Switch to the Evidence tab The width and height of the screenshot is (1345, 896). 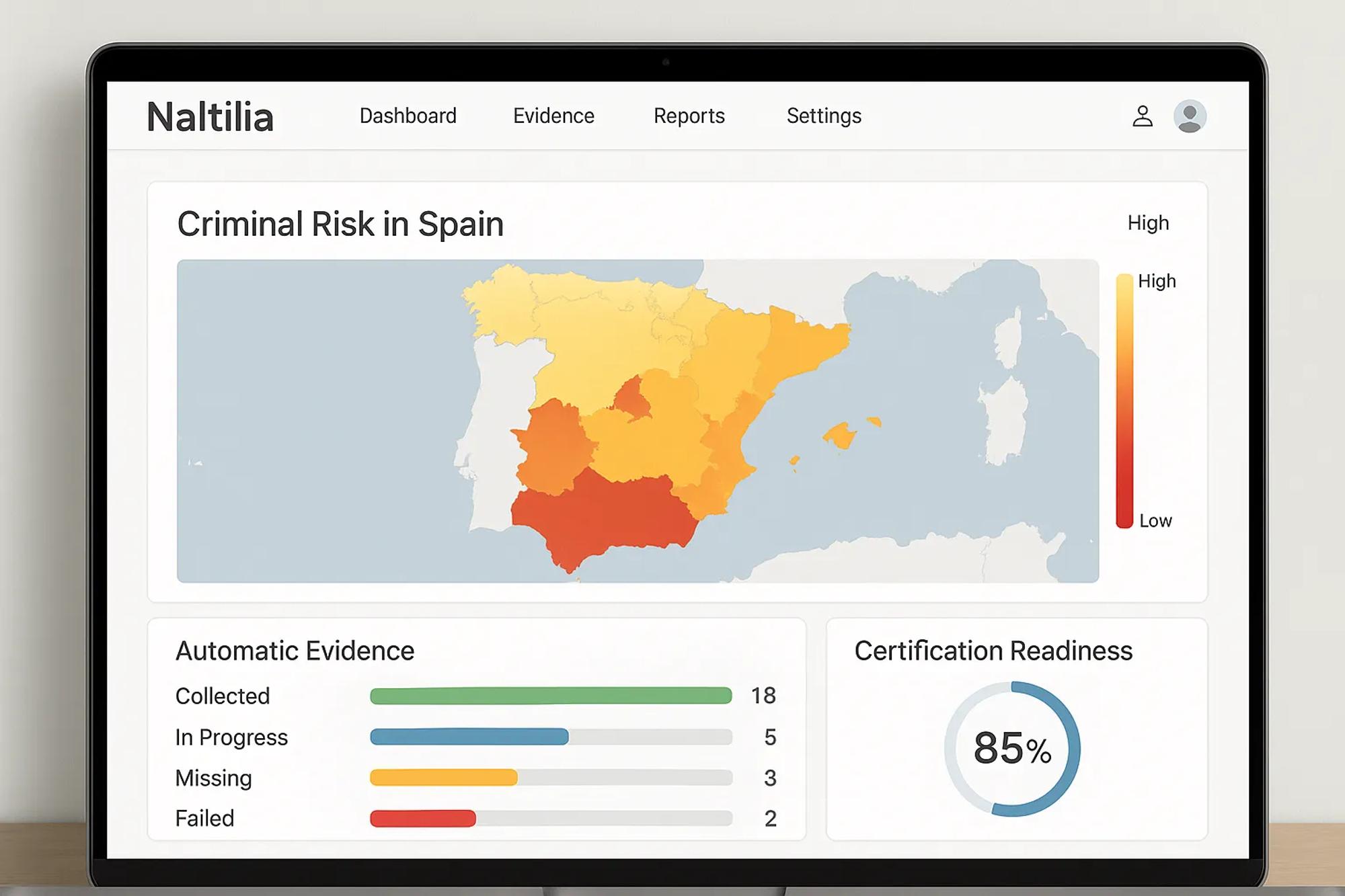(x=553, y=116)
